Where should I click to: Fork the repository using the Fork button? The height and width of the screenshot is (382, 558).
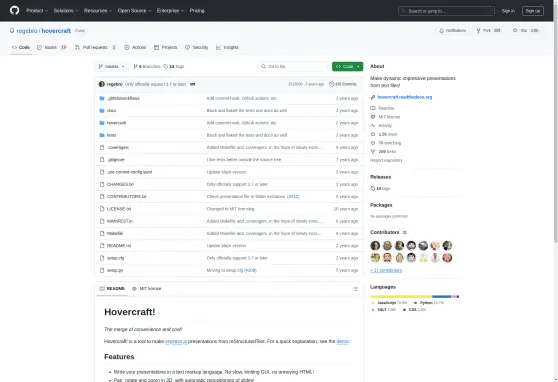(489, 31)
